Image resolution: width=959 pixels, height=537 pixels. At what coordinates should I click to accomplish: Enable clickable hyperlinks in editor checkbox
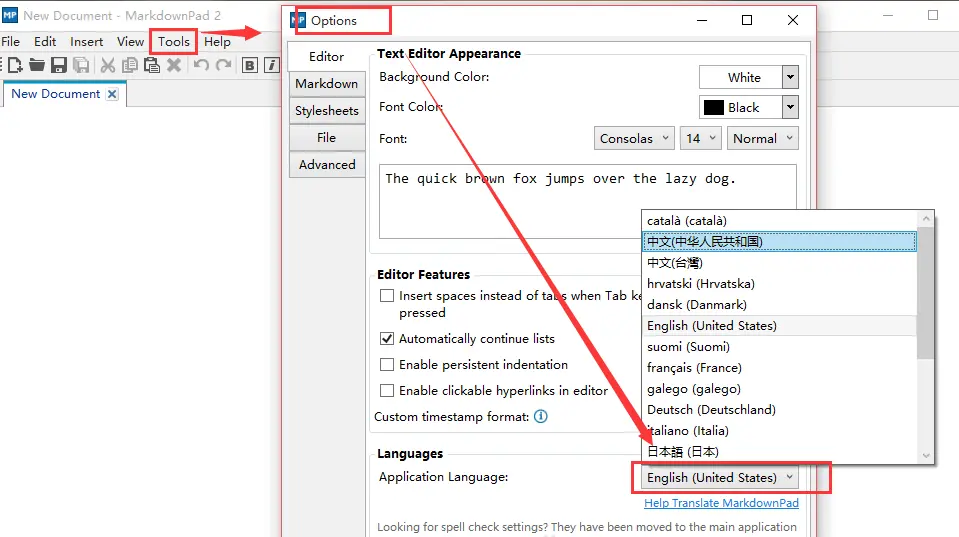coord(387,390)
